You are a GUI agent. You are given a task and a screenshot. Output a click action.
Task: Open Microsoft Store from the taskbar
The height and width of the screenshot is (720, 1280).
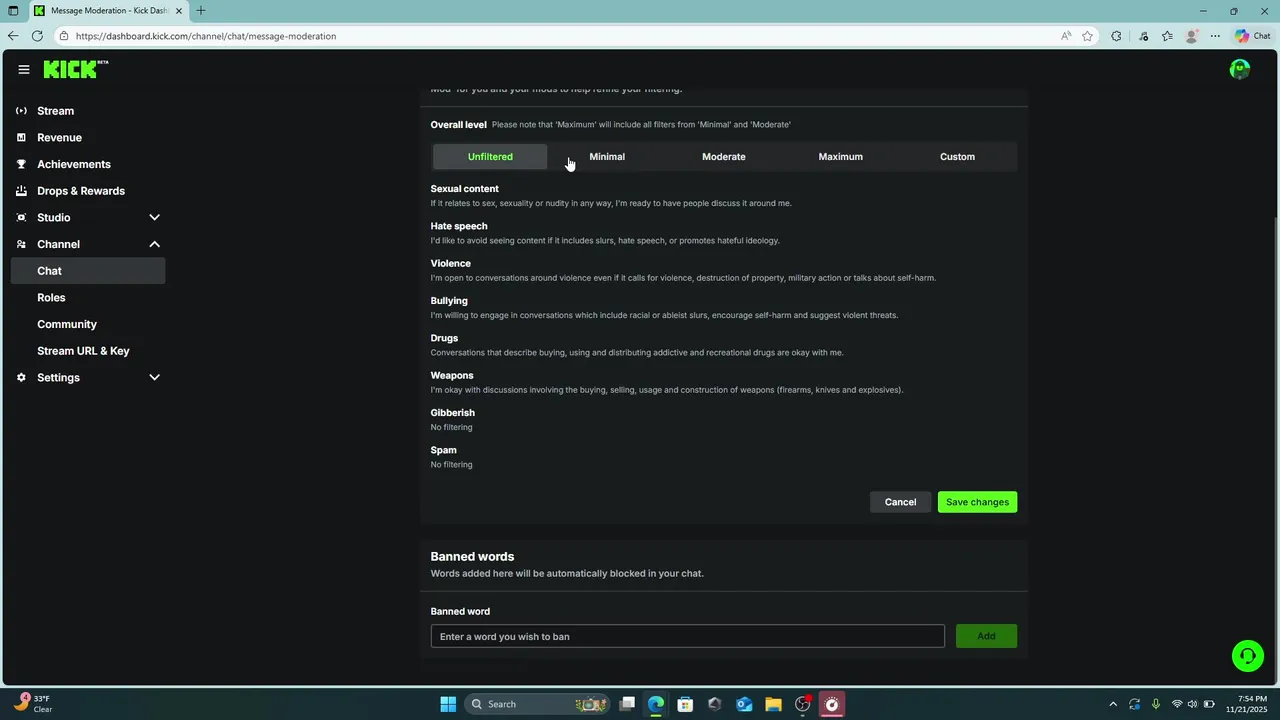point(685,704)
